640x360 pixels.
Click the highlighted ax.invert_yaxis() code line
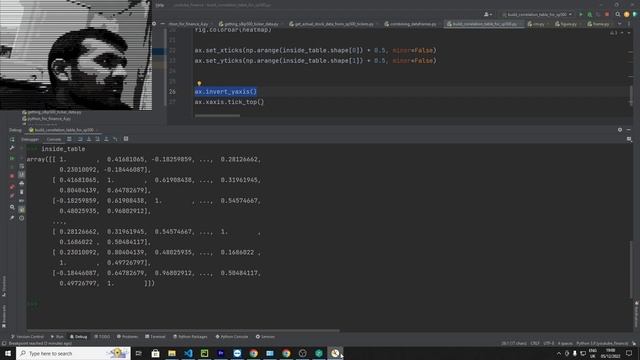(226, 91)
